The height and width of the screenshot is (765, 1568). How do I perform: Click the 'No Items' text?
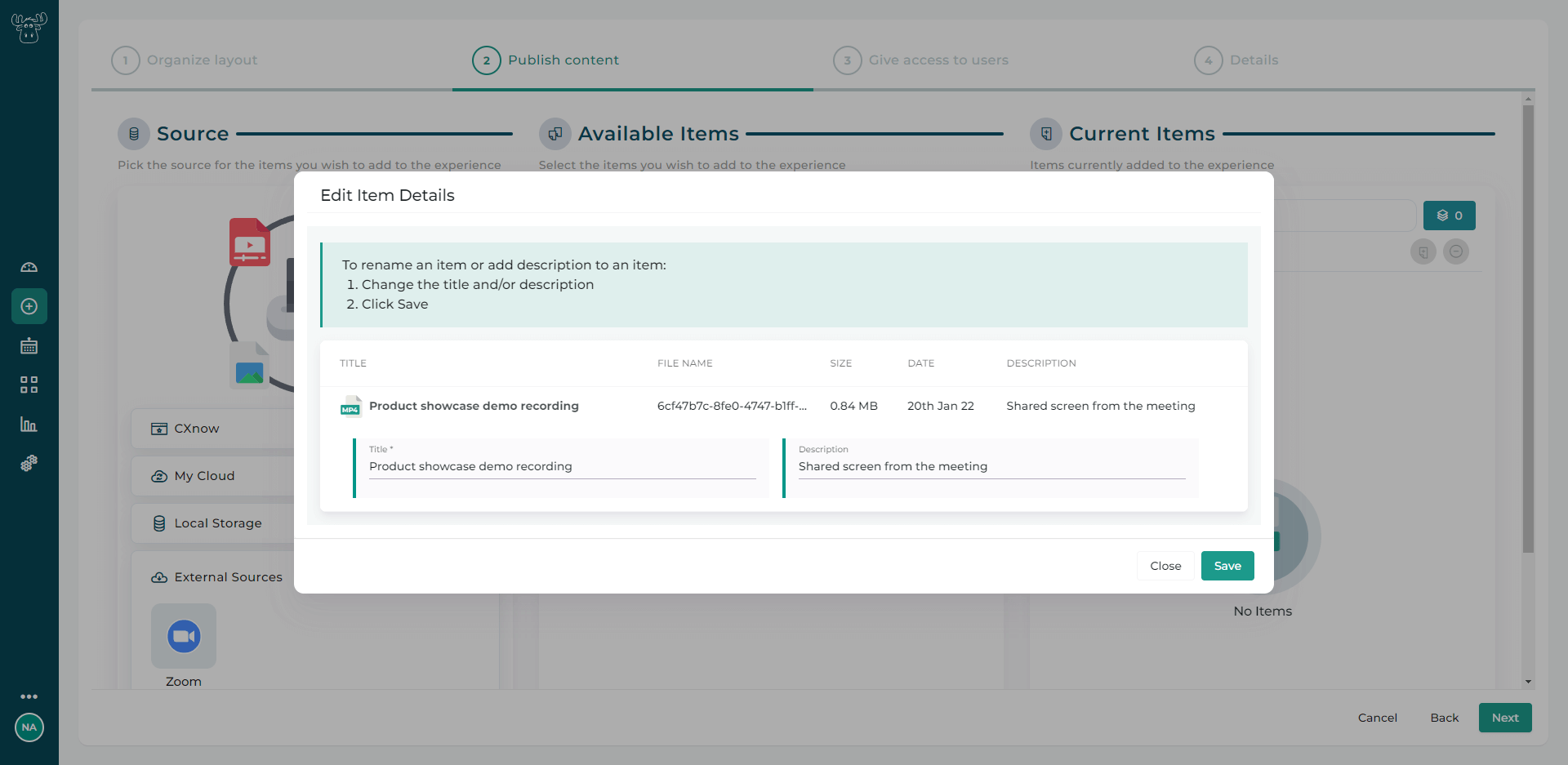click(x=1263, y=612)
